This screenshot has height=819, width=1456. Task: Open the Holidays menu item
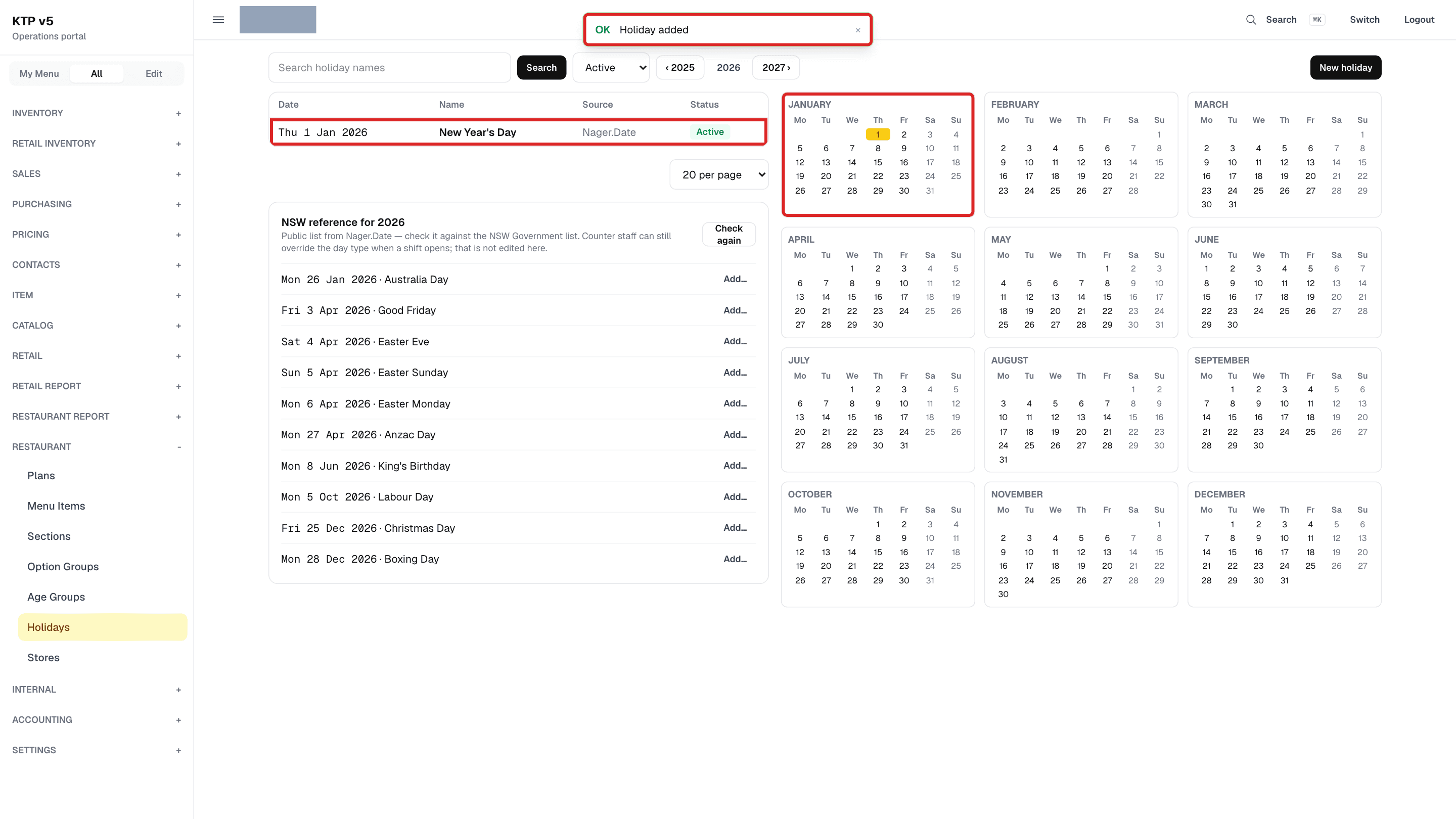tap(102, 627)
